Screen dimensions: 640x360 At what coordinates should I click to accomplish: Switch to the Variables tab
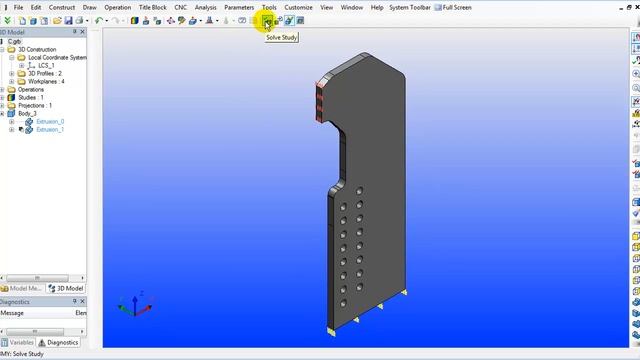click(18, 342)
